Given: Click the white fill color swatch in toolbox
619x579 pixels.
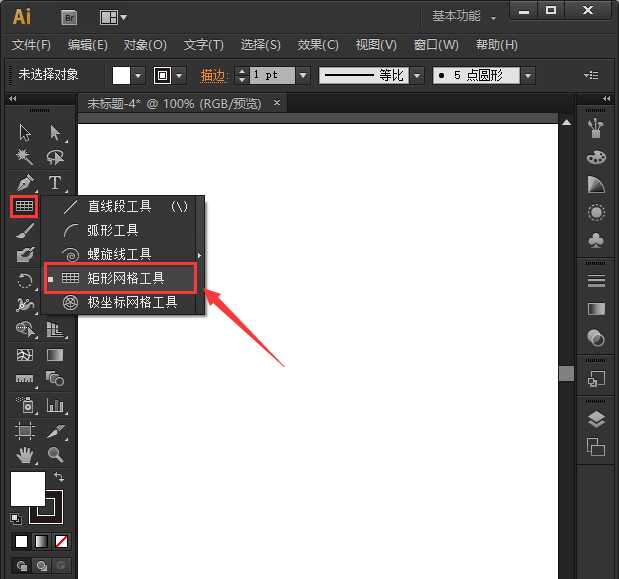Looking at the screenshot, I should click(x=27, y=489).
